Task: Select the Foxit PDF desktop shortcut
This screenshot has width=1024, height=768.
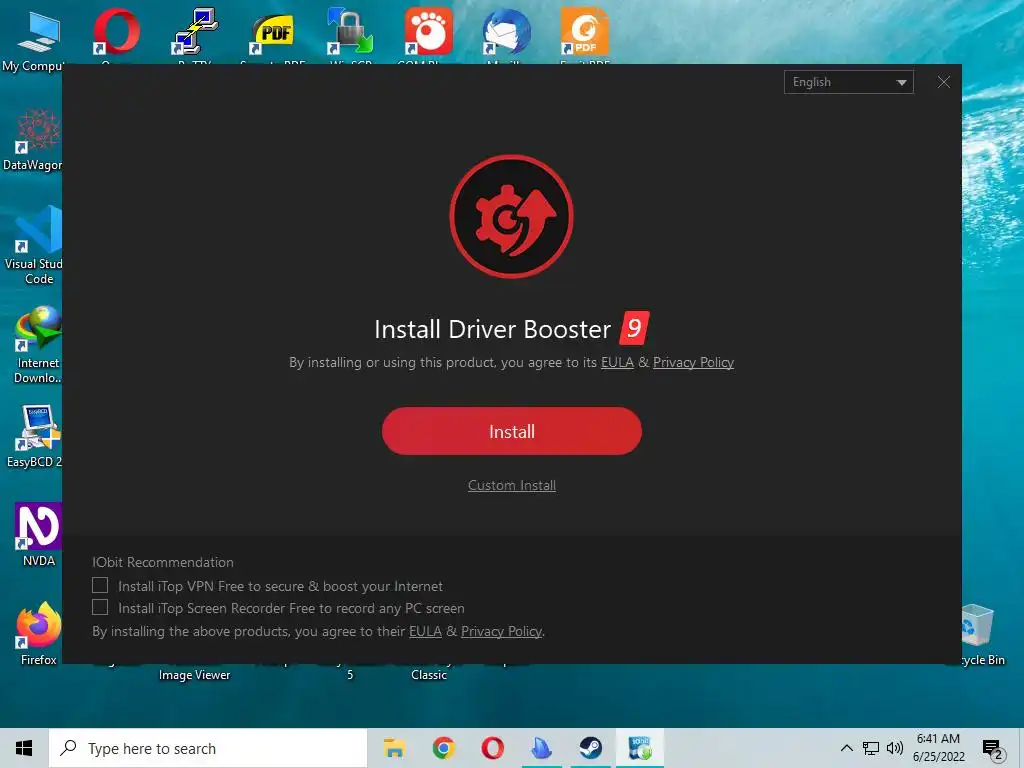Action: point(584,34)
